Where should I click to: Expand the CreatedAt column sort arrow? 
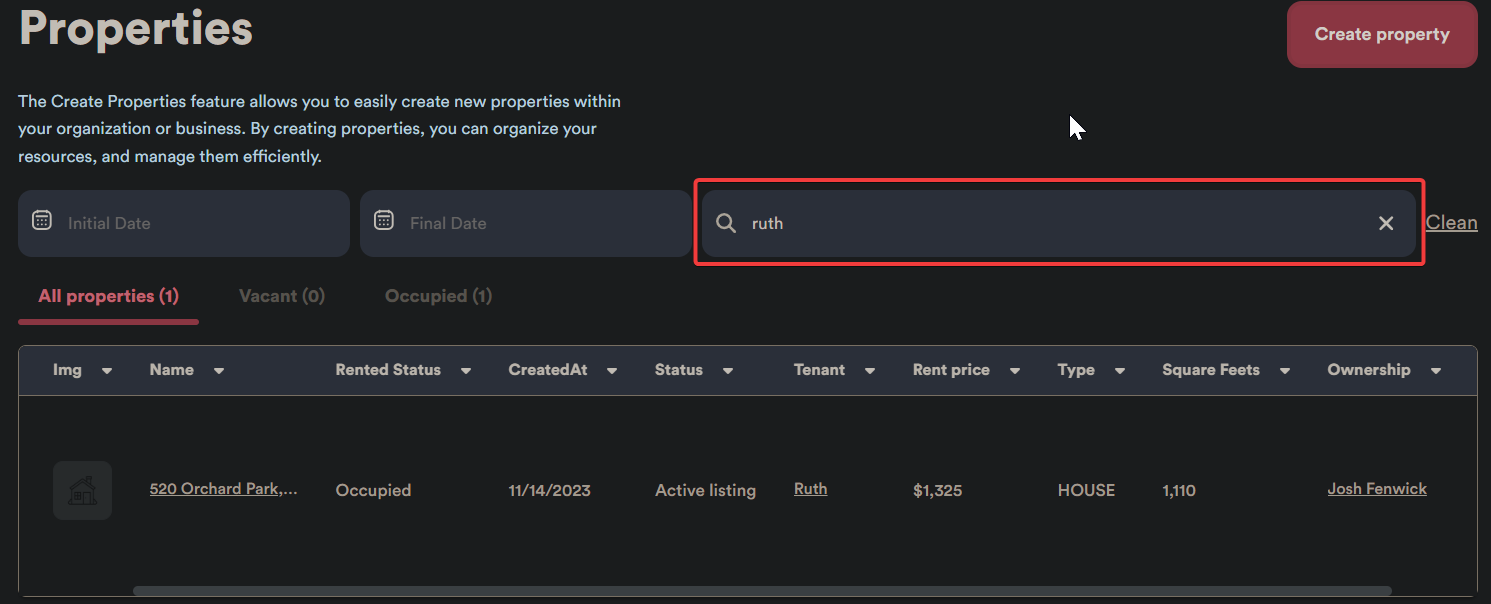[612, 371]
